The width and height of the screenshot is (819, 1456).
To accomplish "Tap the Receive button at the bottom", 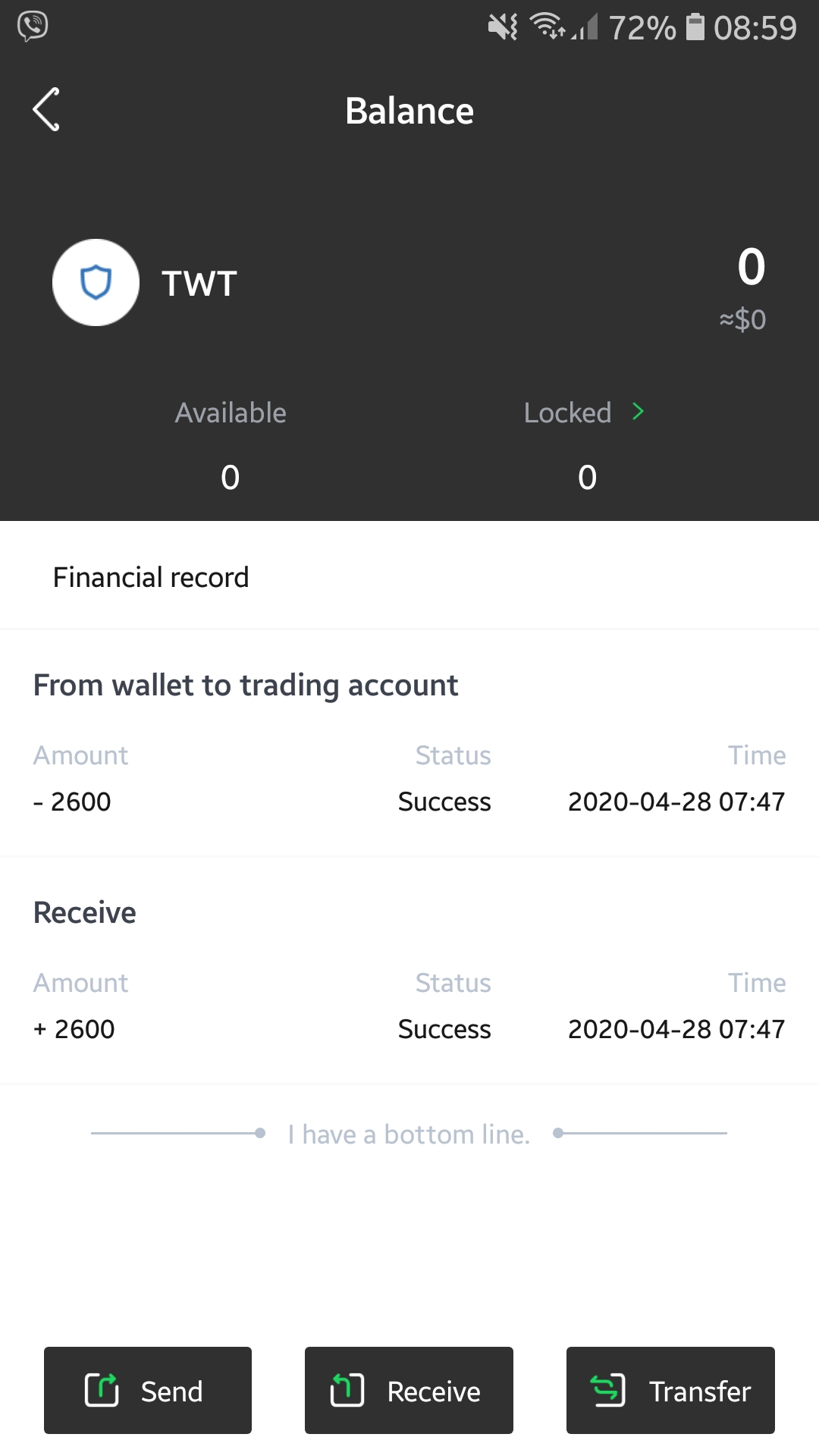I will click(x=409, y=1391).
